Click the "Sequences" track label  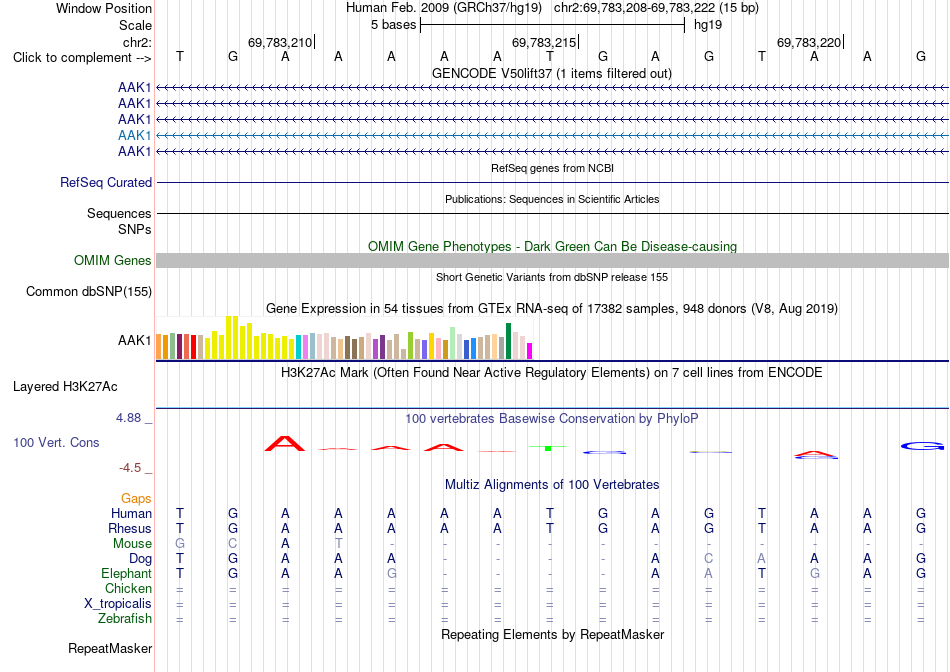click(119, 213)
